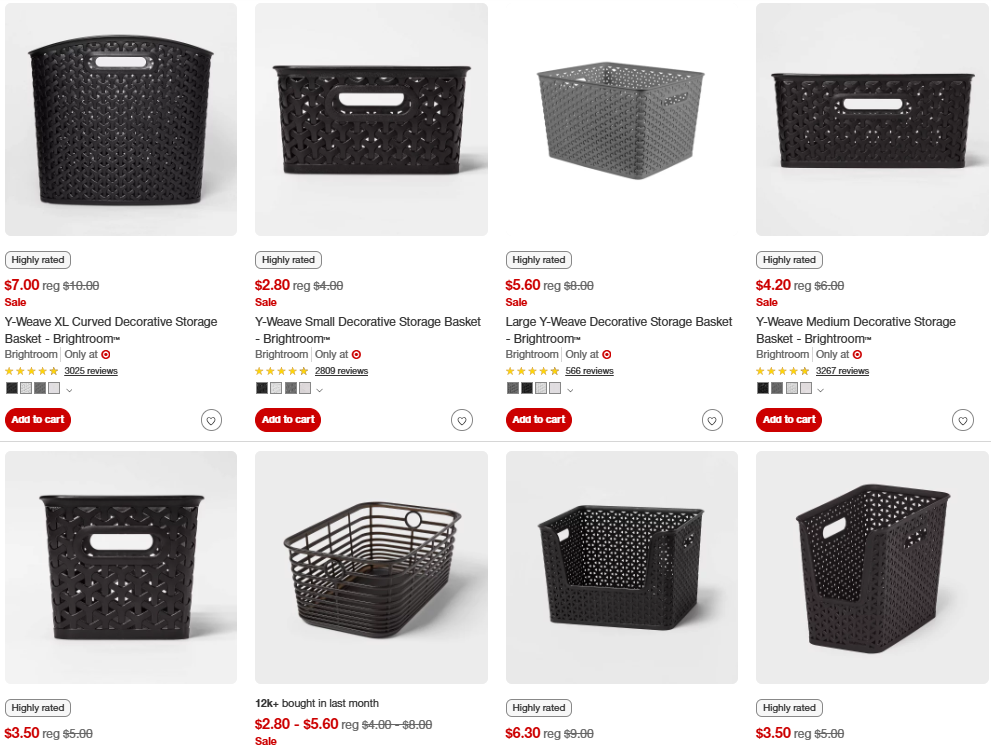
Task: View the gray Large Y-Weave basket image
Action: tap(621, 119)
